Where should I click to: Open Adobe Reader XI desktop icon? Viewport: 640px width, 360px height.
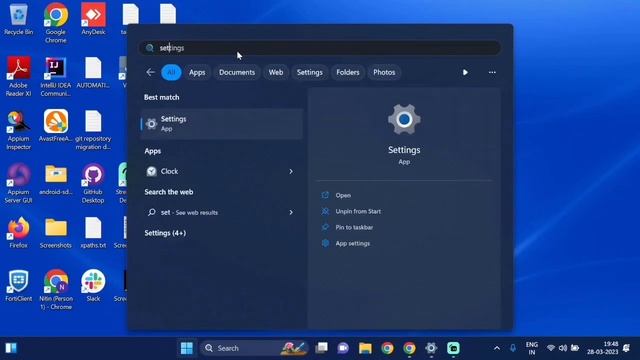point(18,76)
